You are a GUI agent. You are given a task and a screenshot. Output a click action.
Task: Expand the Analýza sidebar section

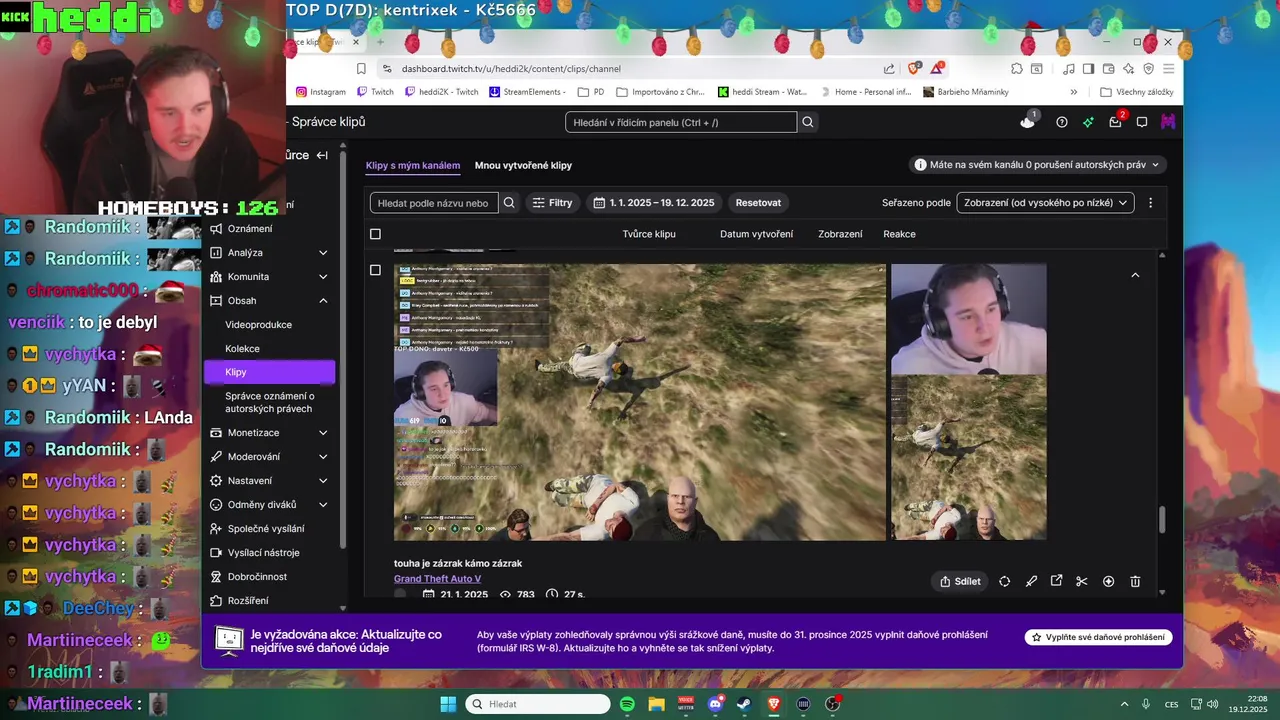tap(323, 253)
